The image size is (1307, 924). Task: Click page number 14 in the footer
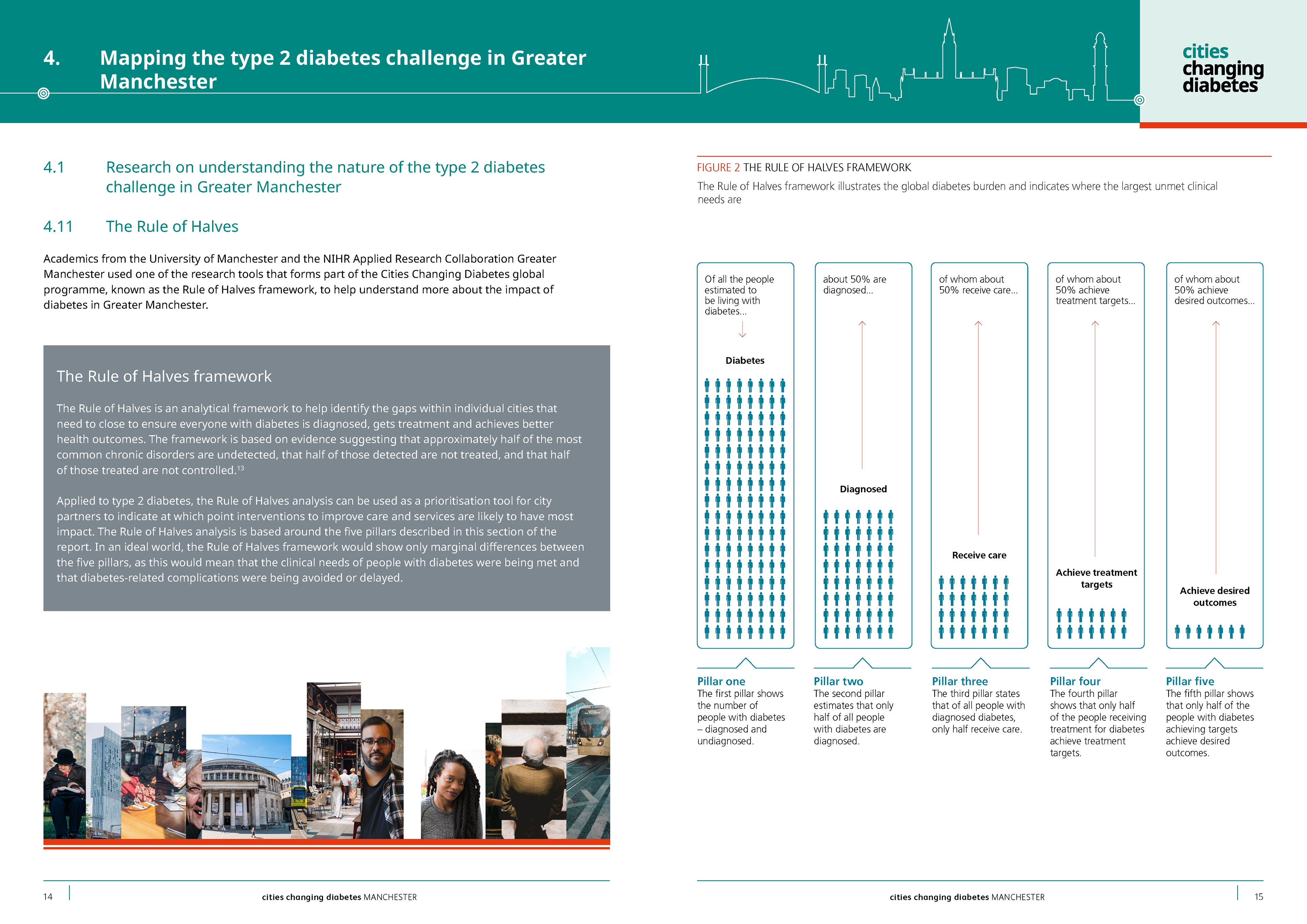click(x=48, y=897)
